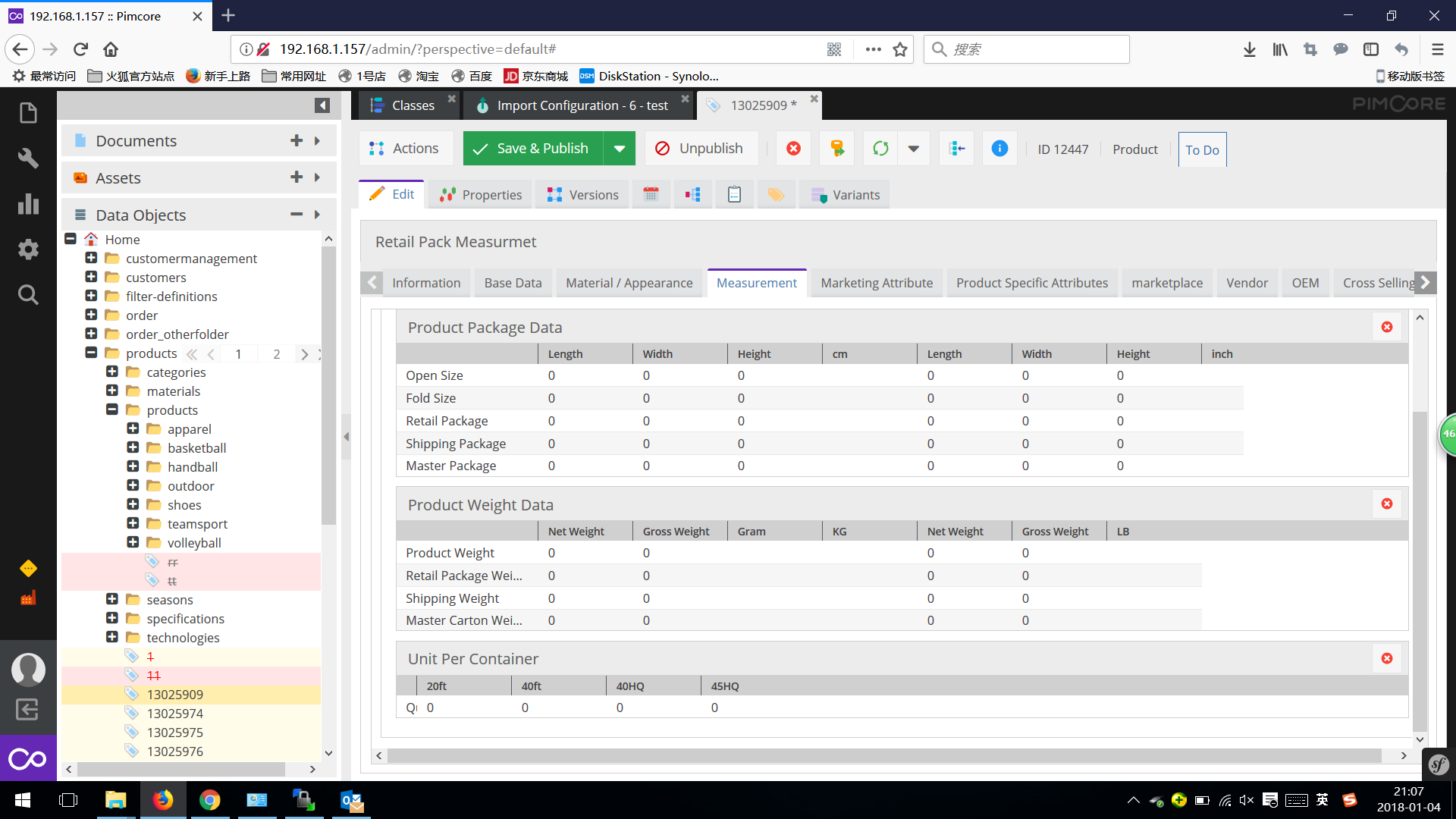This screenshot has width=1456, height=819.
Task: Collapse the products folder in the tree
Action: coord(111,409)
